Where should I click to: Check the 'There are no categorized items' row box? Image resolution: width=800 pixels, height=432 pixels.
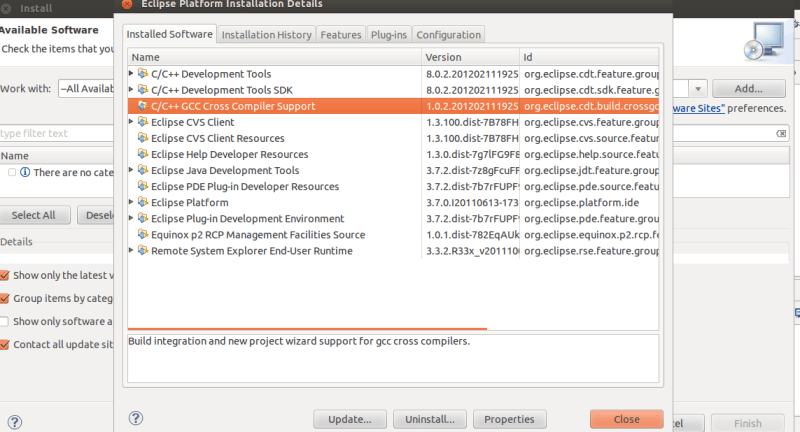pos(12,172)
